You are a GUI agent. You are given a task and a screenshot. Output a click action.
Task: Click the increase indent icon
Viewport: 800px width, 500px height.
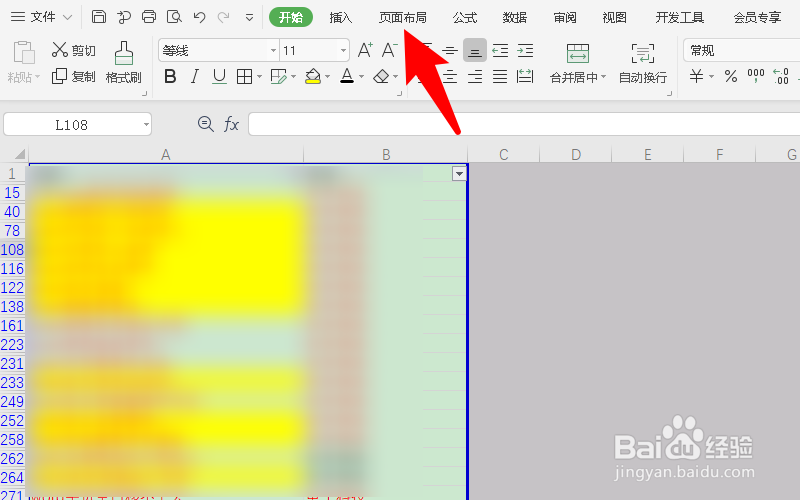click(x=525, y=51)
